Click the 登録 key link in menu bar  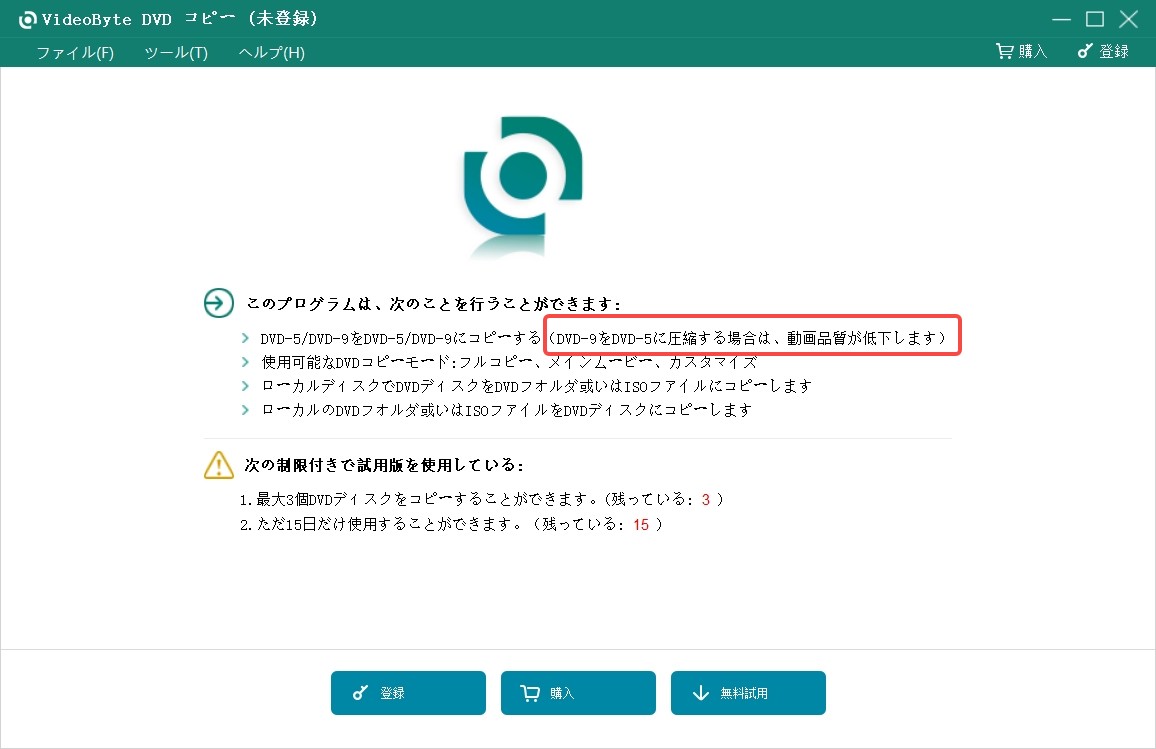tap(1103, 51)
